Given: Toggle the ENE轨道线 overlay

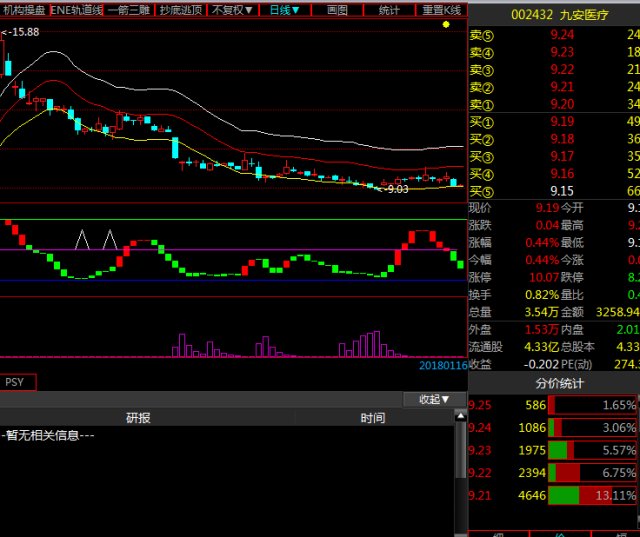Looking at the screenshot, I should pos(76,9).
